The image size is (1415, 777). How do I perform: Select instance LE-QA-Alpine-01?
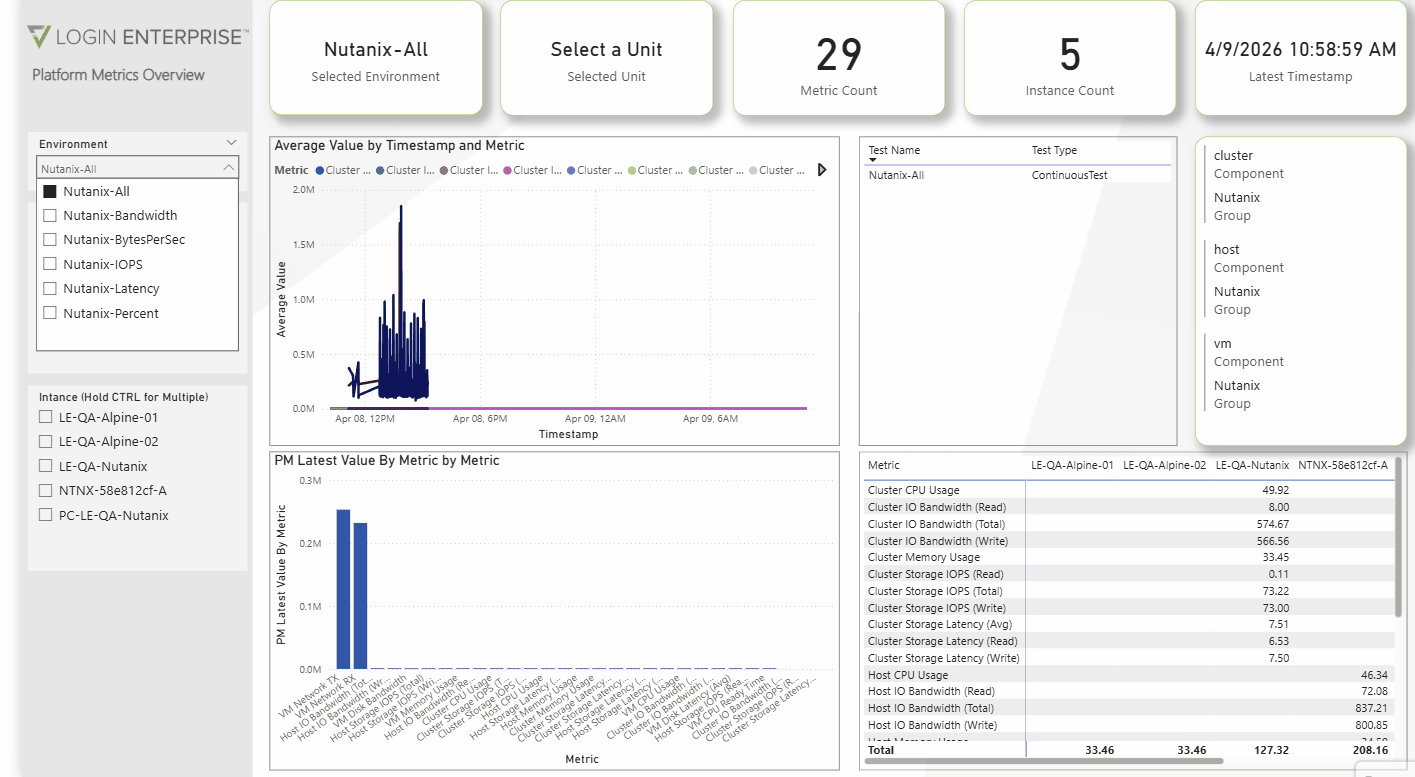point(45,417)
